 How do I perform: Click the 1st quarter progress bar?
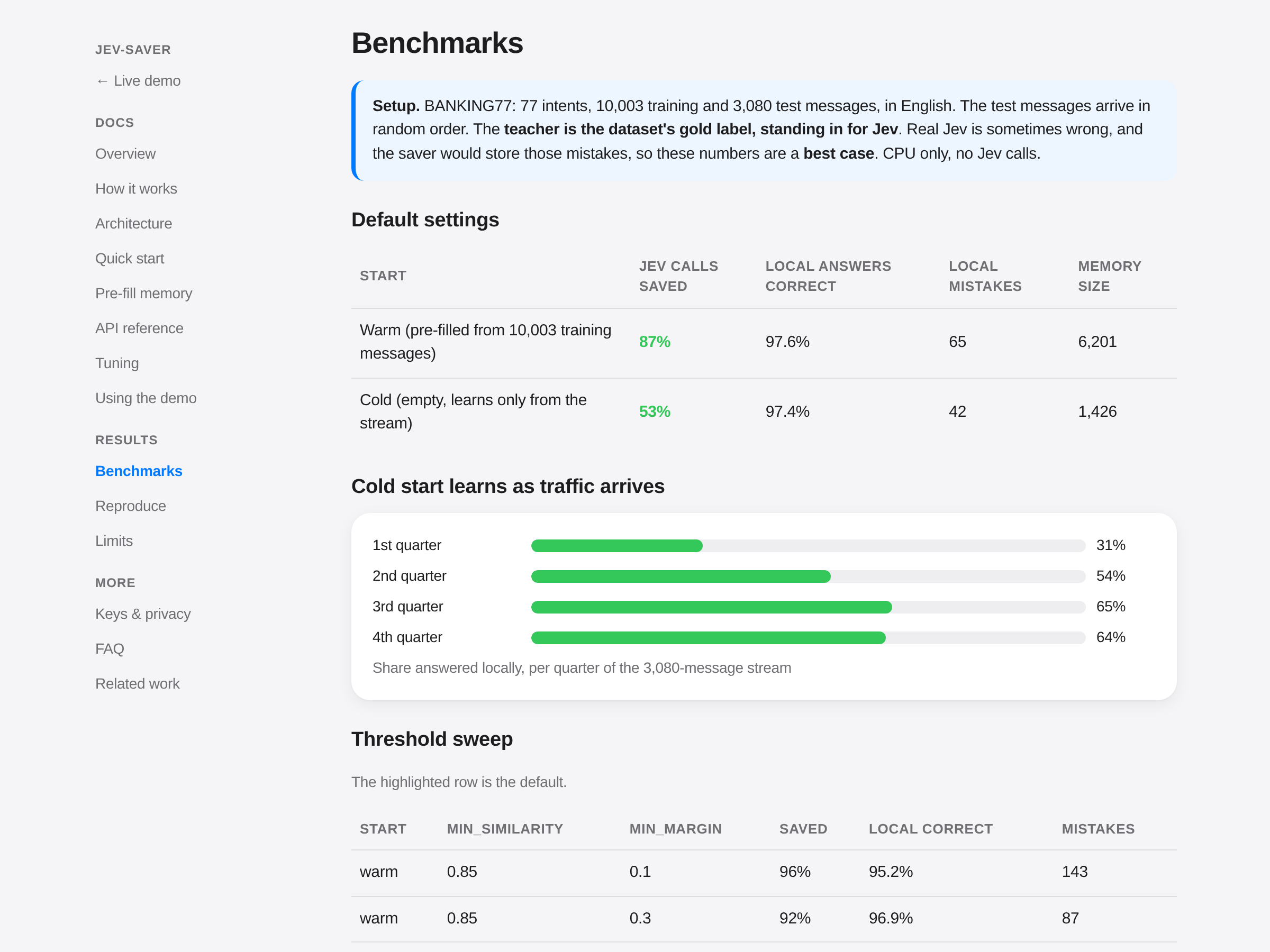click(808, 546)
